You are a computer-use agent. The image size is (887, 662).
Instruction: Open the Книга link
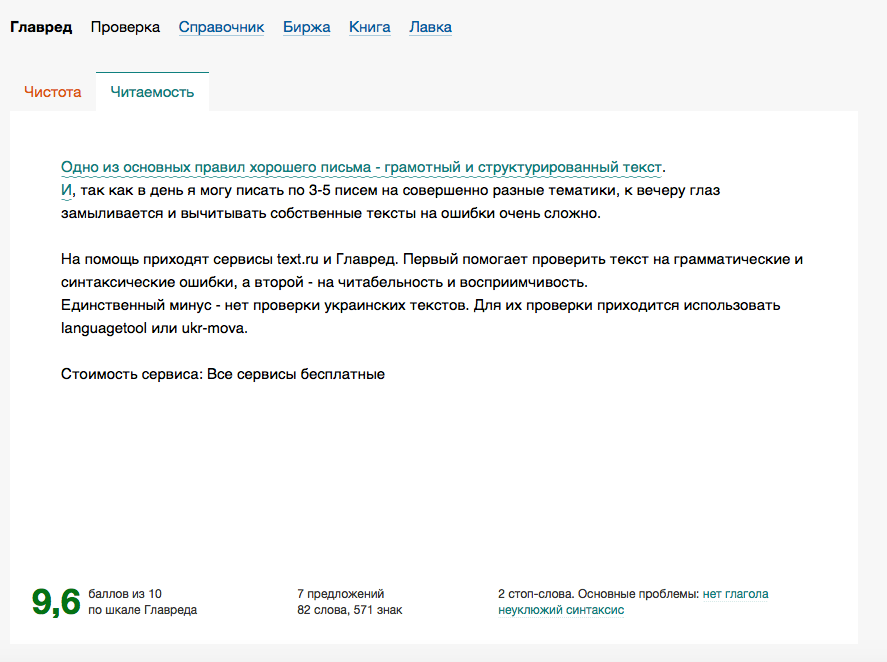(370, 27)
